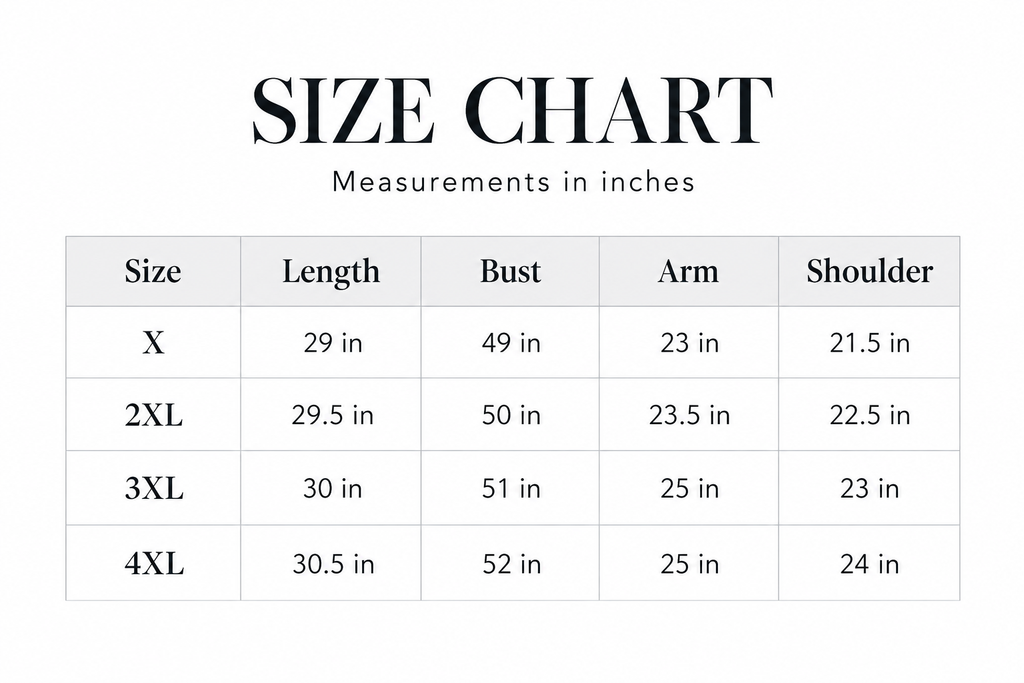
Task: Click the 50 in bust cell
Action: tap(511, 415)
